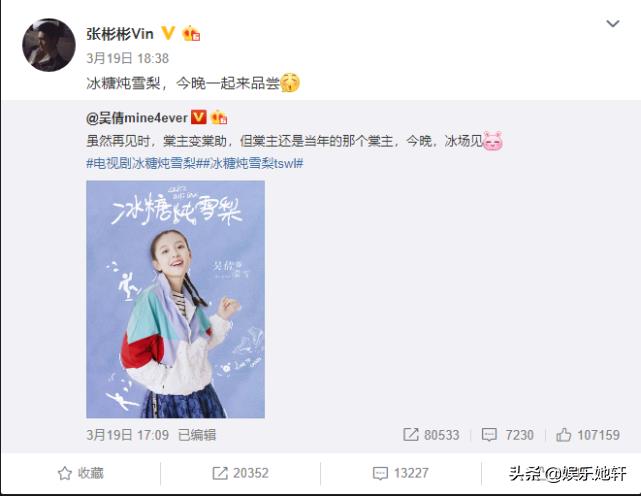Click the repost button showing 20352
The image size is (641, 496).
point(240,474)
